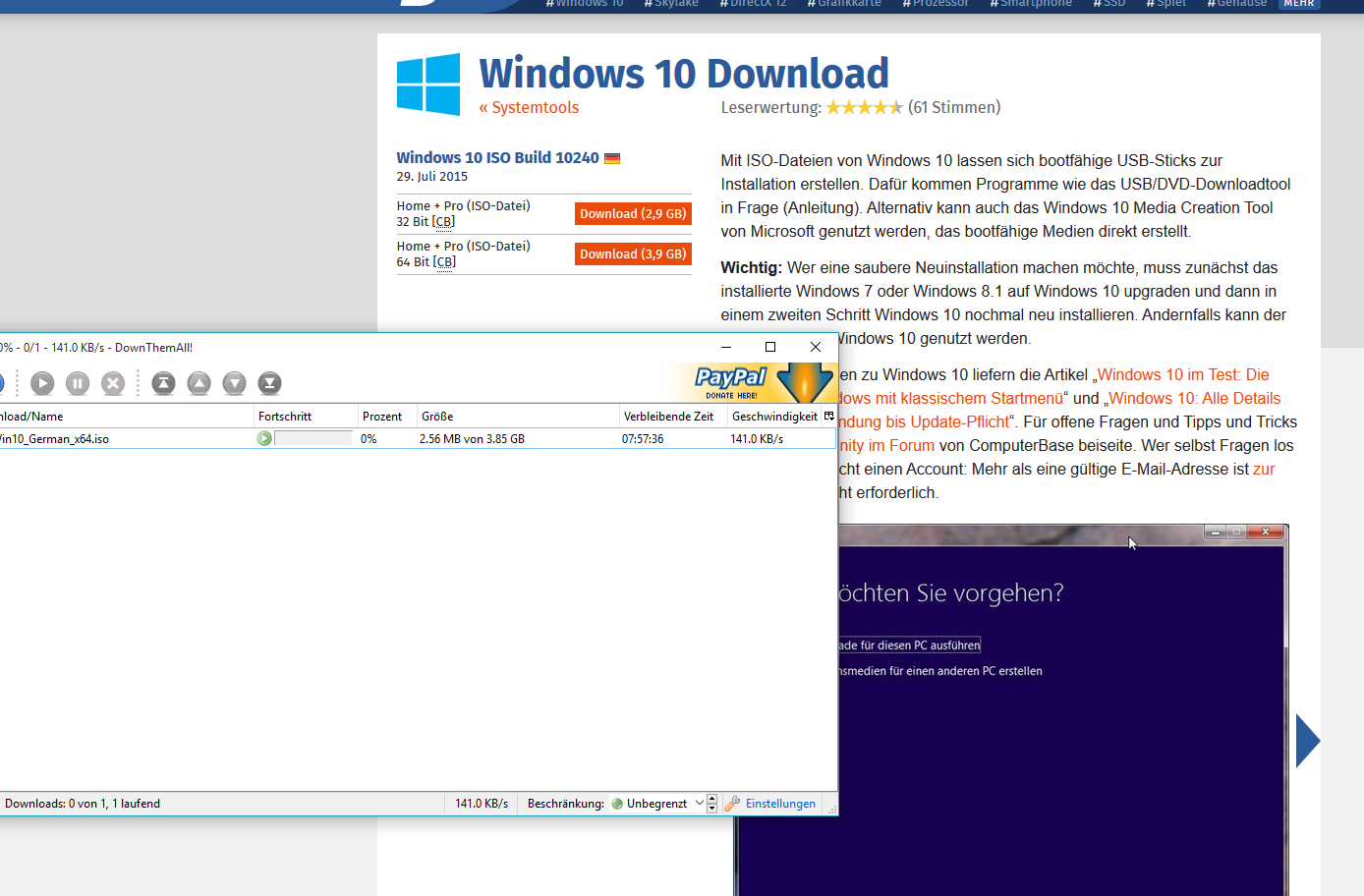The height and width of the screenshot is (896, 1364).
Task: Sort by the Download/Name column header
Action: tap(127, 417)
